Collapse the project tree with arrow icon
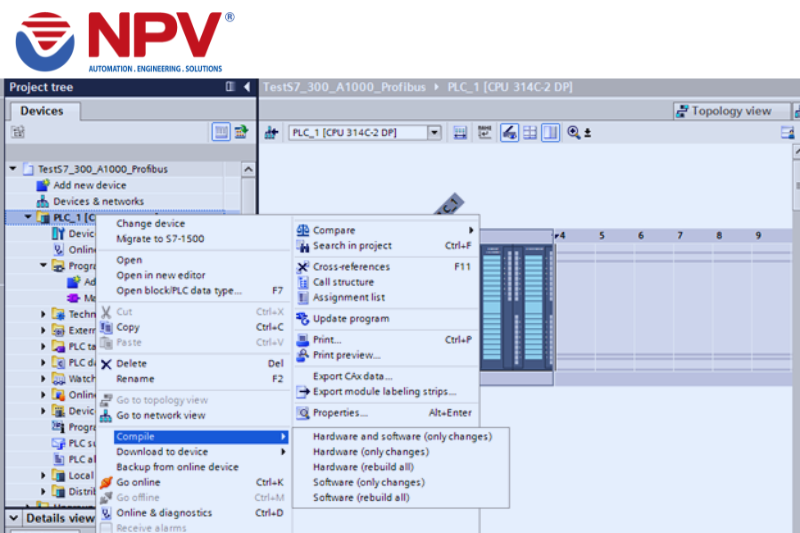The image size is (800, 533). click(247, 87)
